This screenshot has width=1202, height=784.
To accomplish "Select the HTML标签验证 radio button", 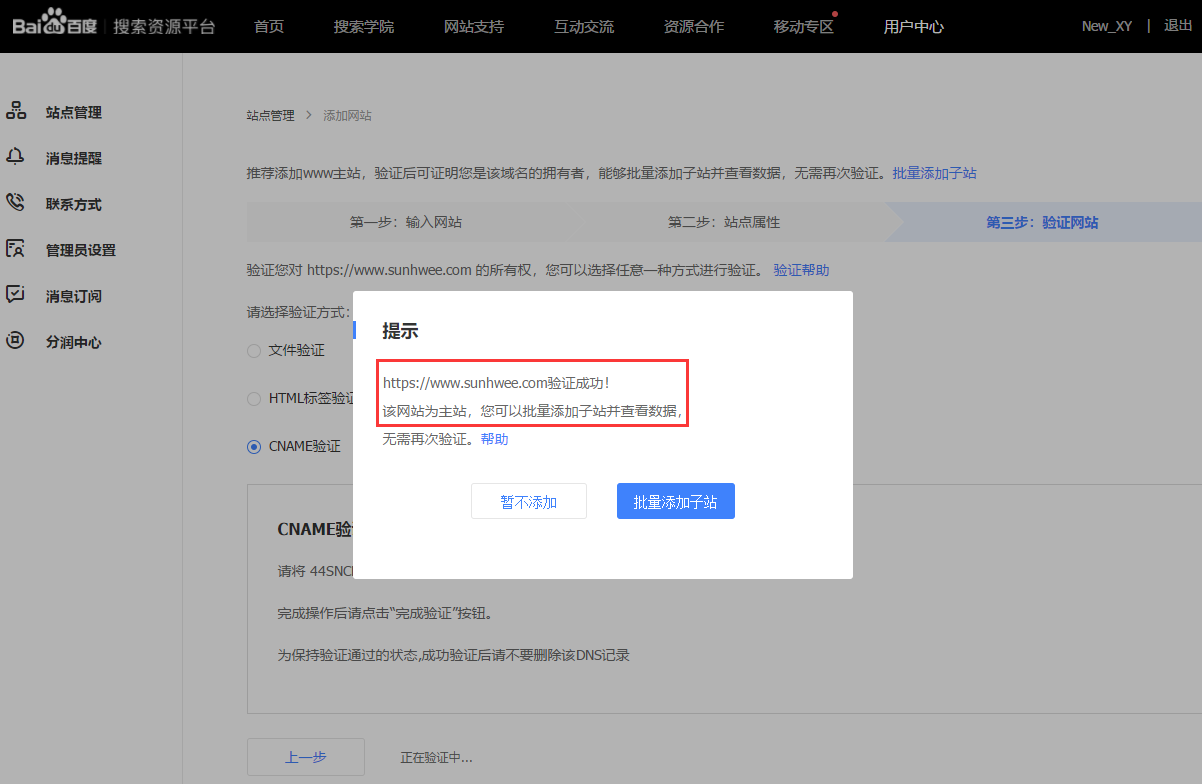I will pyautogui.click(x=254, y=398).
